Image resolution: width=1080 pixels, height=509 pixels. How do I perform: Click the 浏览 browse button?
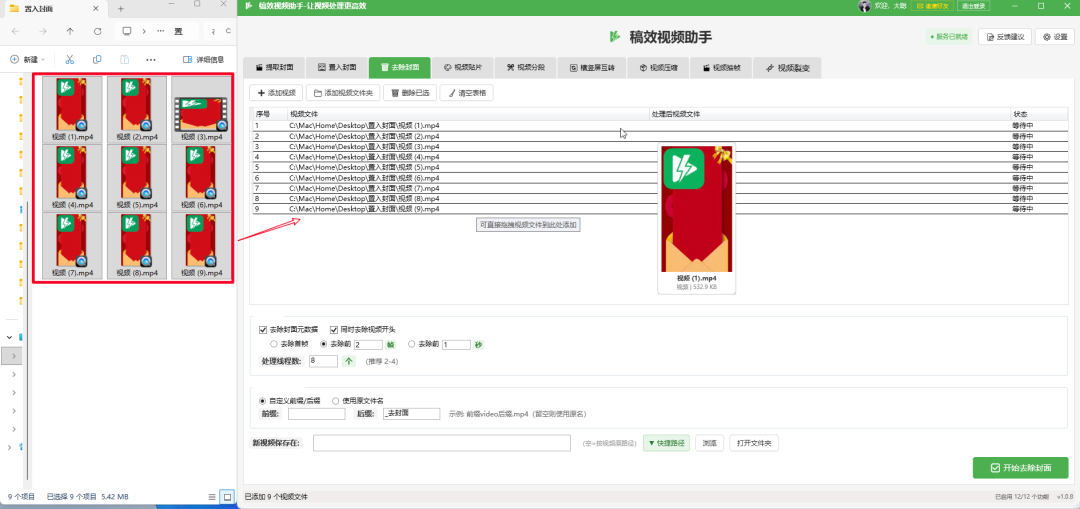[x=709, y=443]
